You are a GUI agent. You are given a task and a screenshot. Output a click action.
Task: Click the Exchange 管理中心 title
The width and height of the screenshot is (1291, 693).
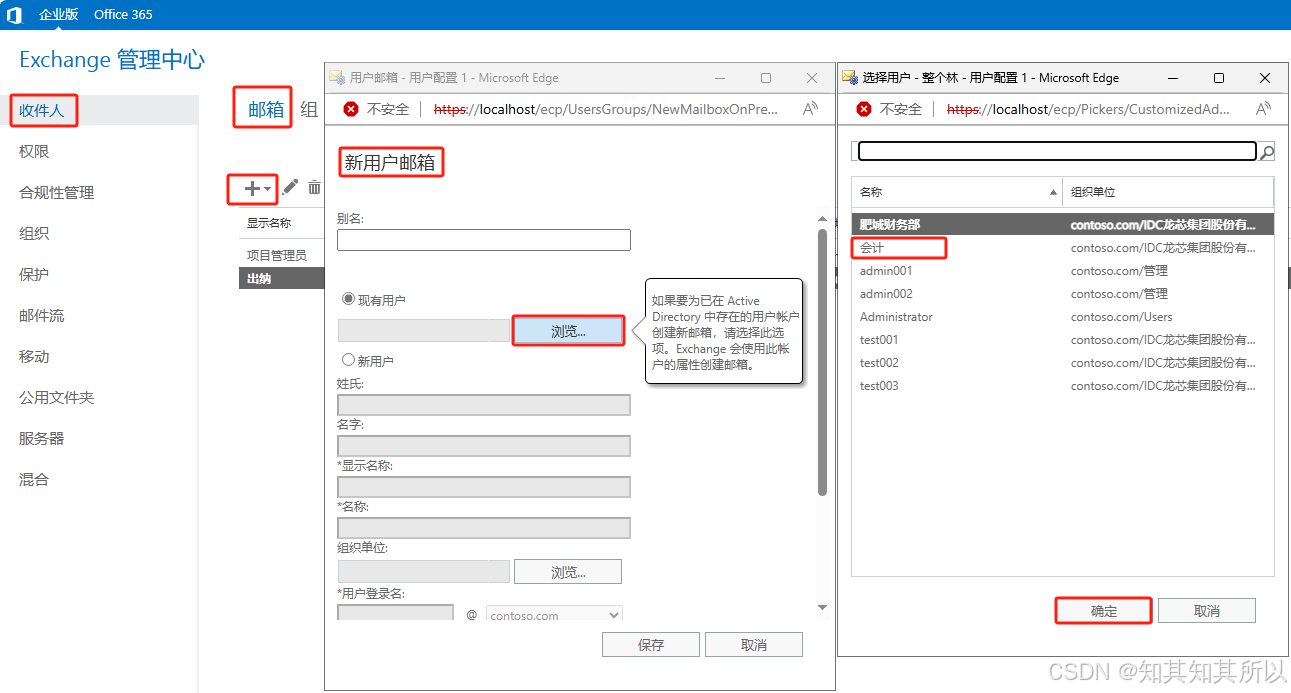coord(112,59)
